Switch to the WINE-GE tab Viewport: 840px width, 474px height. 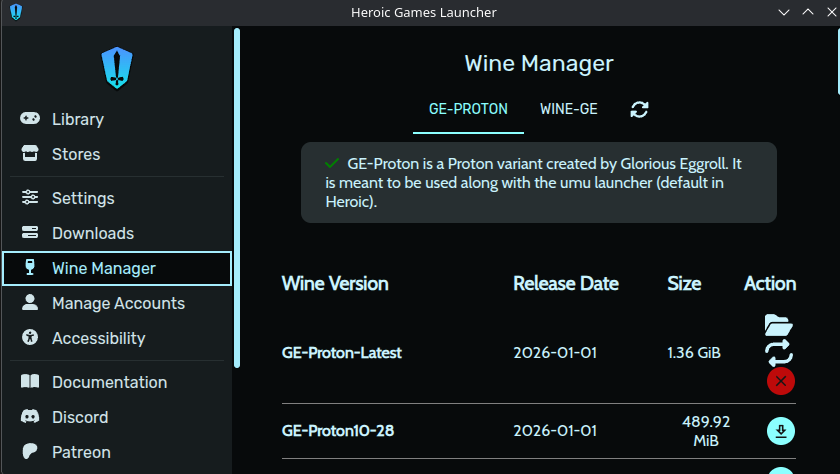click(568, 109)
